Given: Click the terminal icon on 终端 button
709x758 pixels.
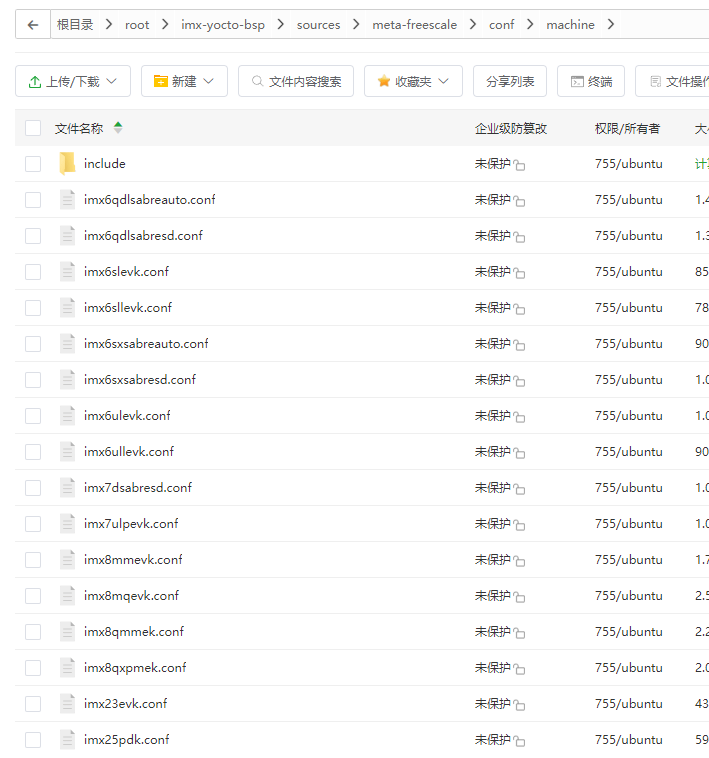Looking at the screenshot, I should pyautogui.click(x=577, y=82).
